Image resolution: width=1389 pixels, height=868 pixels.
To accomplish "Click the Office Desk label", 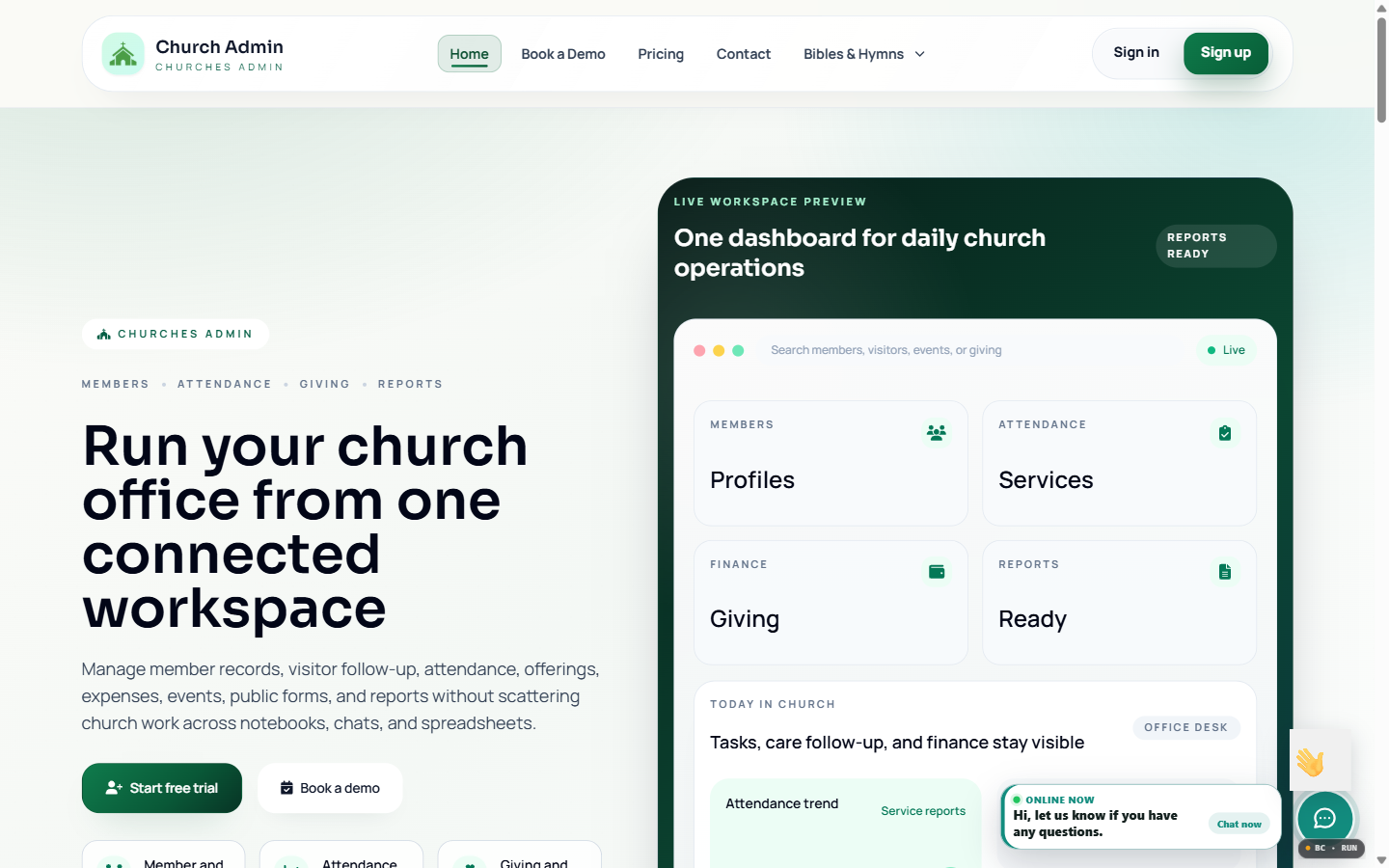I will coord(1185,727).
